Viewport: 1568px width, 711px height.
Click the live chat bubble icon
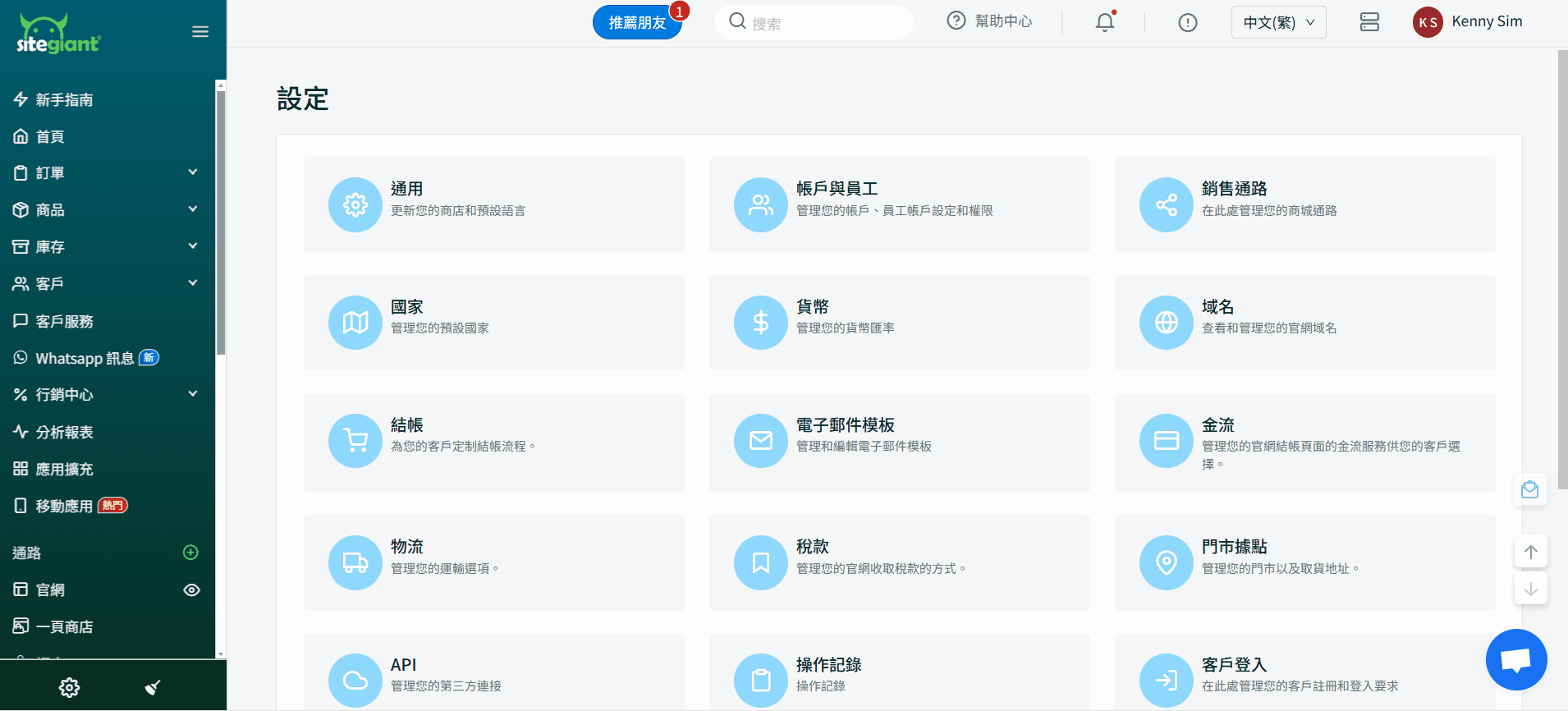coord(1515,659)
